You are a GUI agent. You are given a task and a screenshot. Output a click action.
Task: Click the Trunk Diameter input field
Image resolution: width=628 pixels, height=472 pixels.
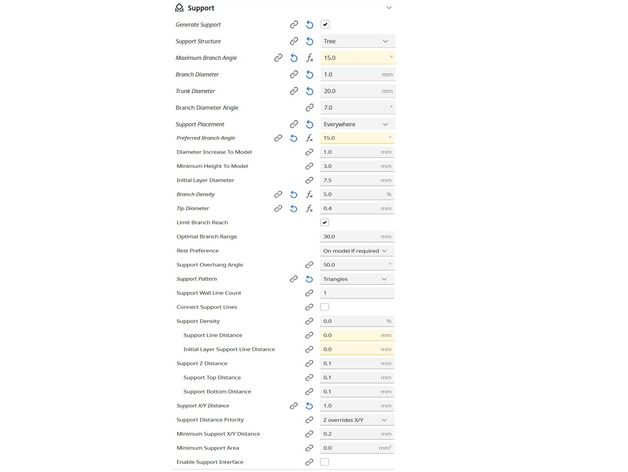coord(352,91)
